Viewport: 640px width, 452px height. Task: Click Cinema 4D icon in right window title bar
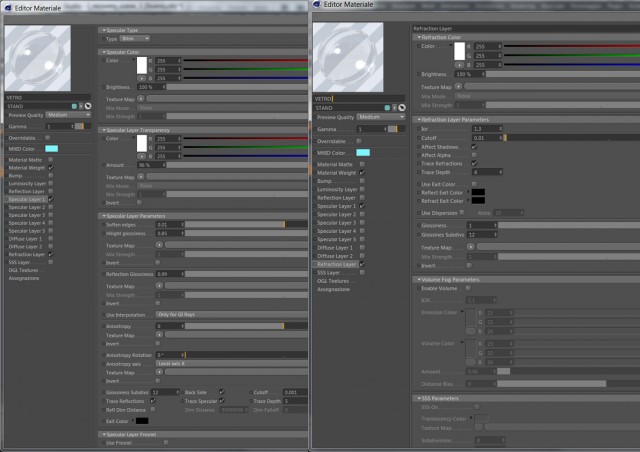coord(317,4)
